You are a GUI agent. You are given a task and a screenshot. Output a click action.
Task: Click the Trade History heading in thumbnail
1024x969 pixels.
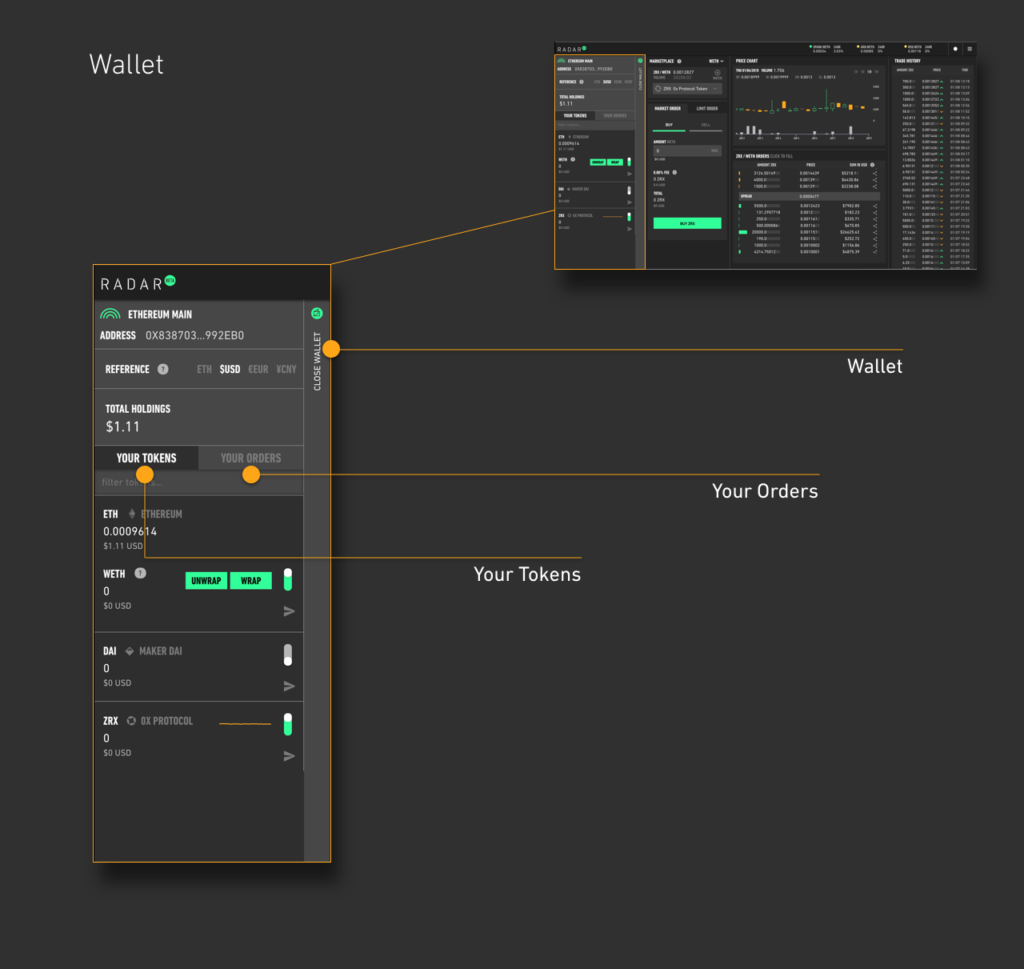tap(908, 61)
